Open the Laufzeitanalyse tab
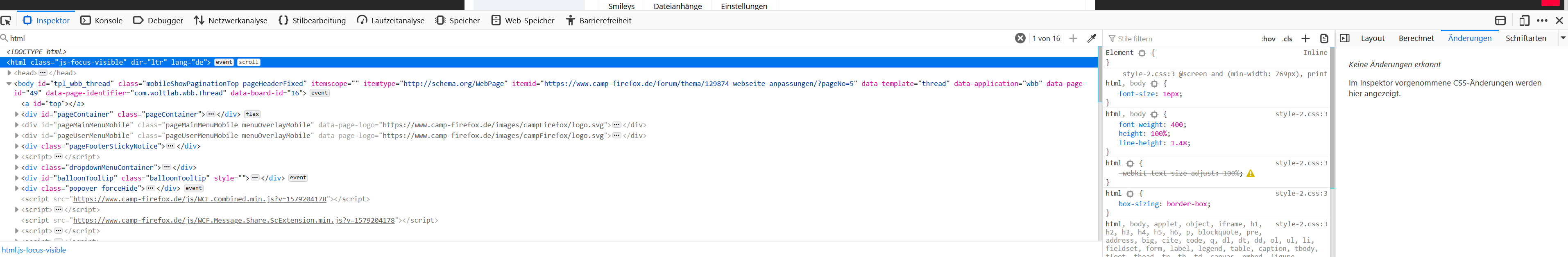This screenshot has height=257, width=1568. [x=390, y=20]
